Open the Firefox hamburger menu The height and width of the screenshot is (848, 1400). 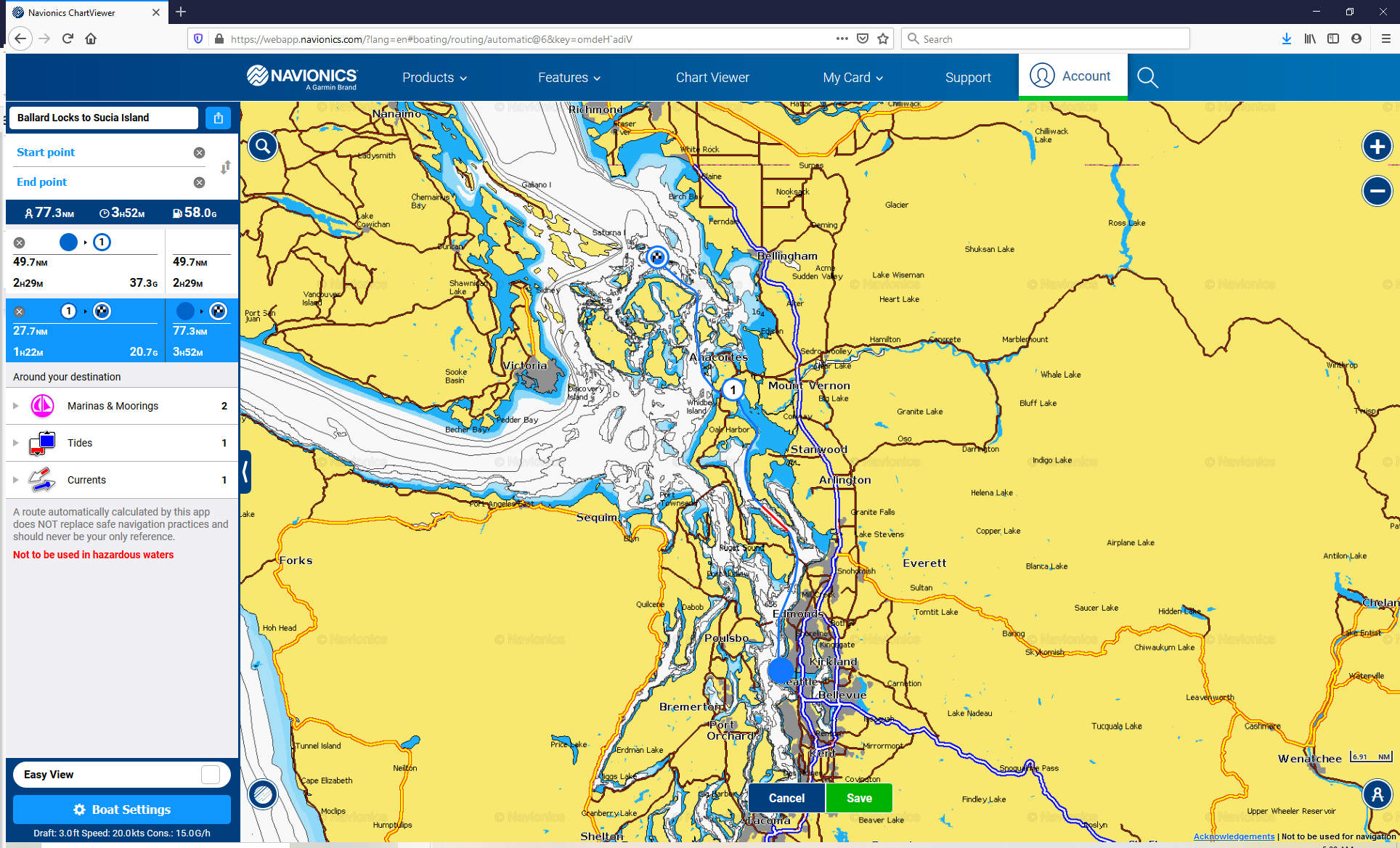[1385, 38]
